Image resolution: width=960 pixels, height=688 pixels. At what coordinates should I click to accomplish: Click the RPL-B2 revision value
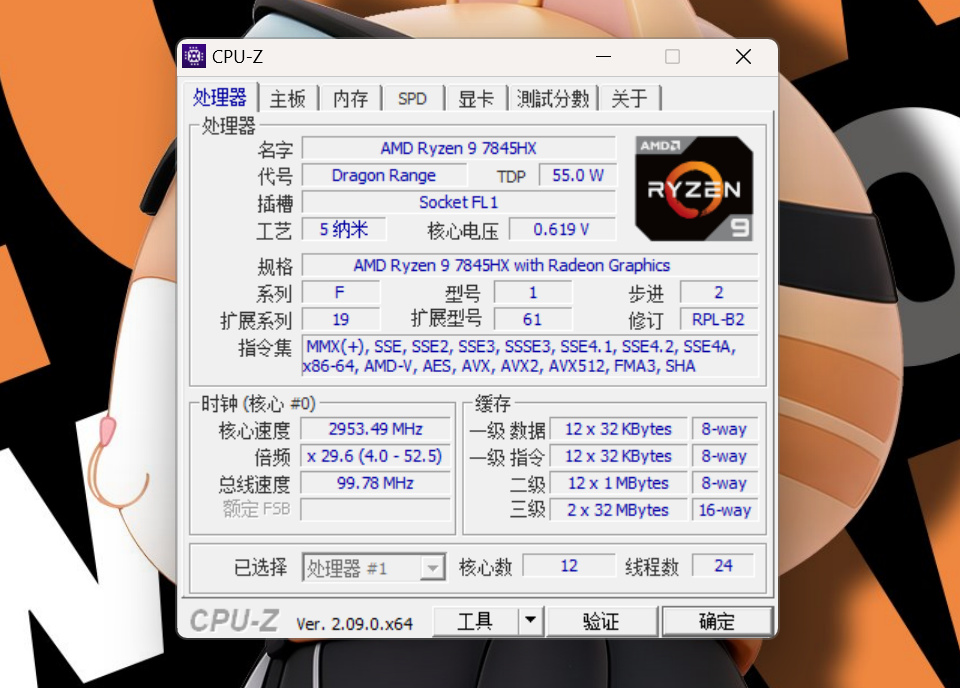point(719,320)
